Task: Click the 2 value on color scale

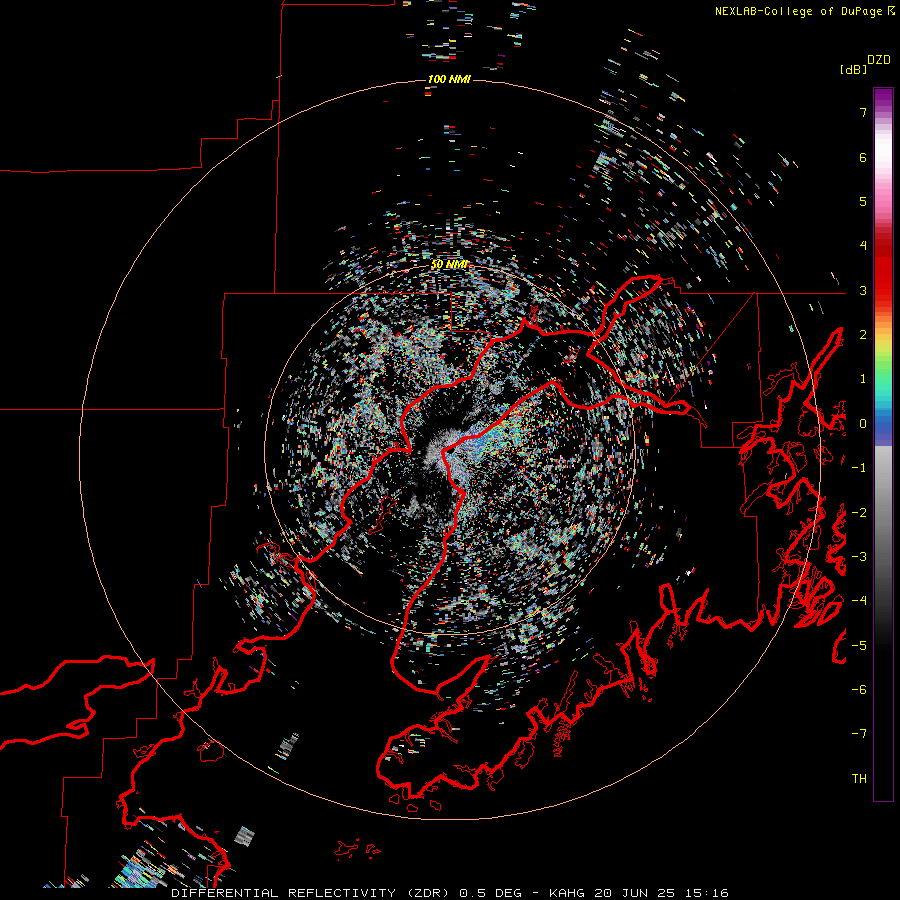Action: click(863, 335)
